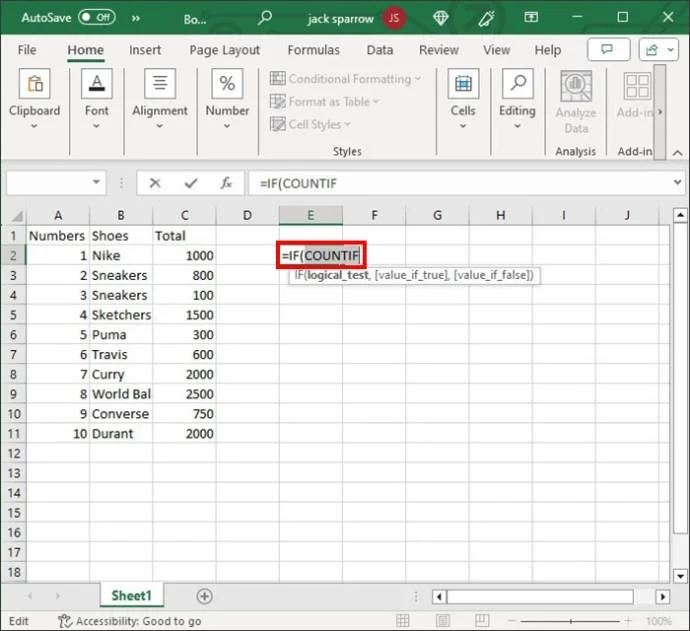Image resolution: width=690 pixels, height=631 pixels.
Task: Click the Sheet1 worksheet tab
Action: click(x=131, y=596)
